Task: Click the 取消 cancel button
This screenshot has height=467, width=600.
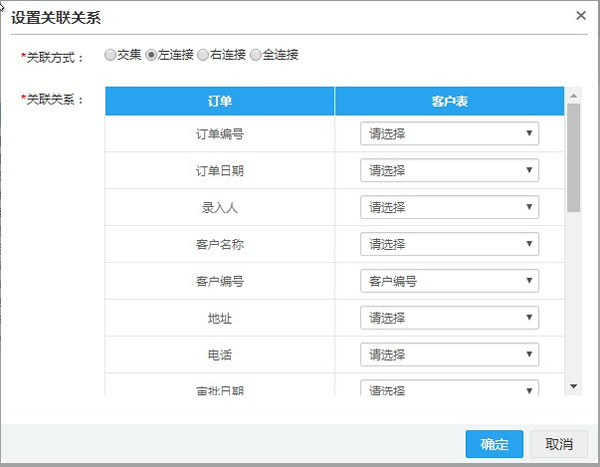Action: coord(559,444)
